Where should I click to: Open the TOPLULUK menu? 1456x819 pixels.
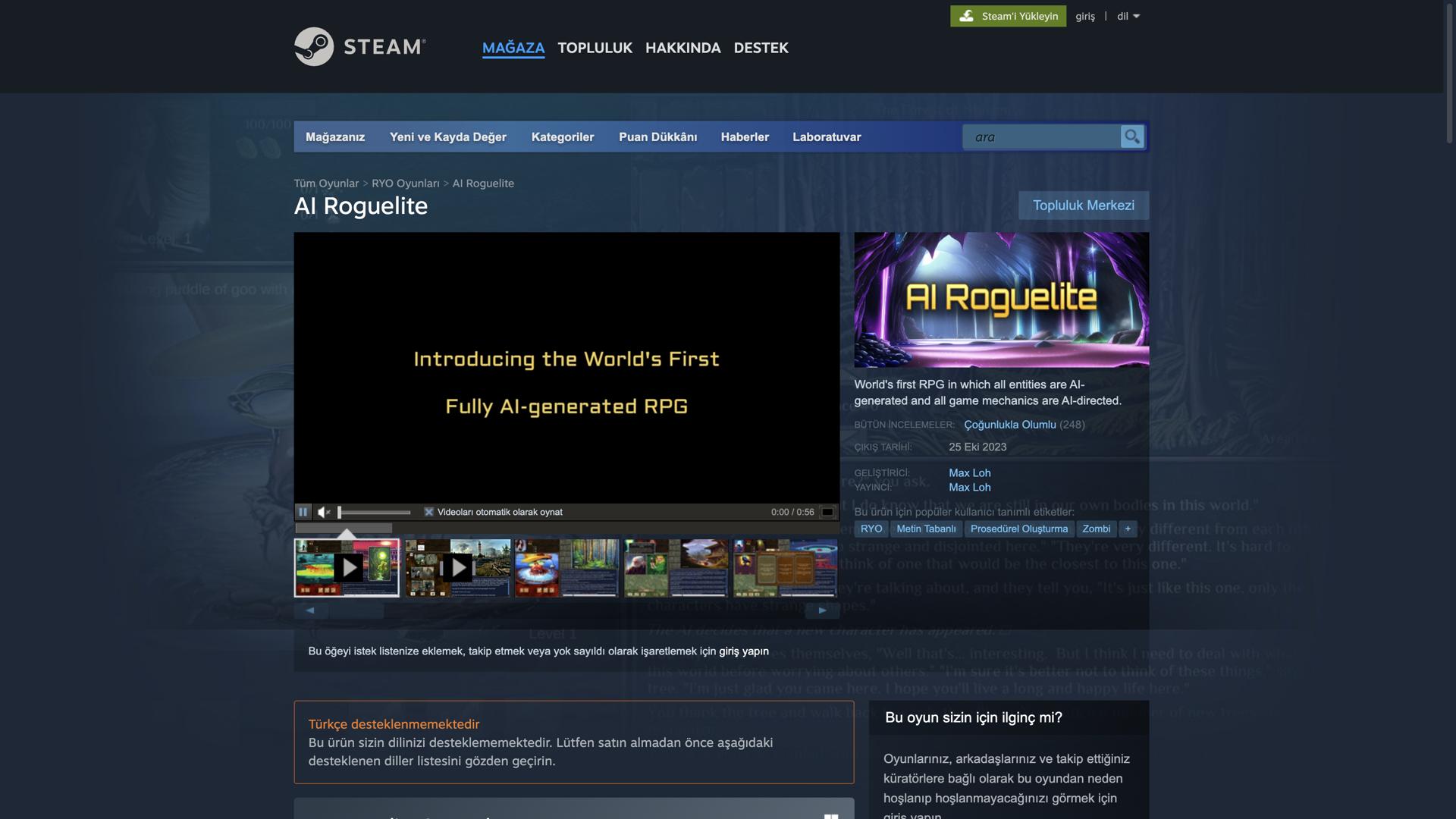tap(595, 48)
